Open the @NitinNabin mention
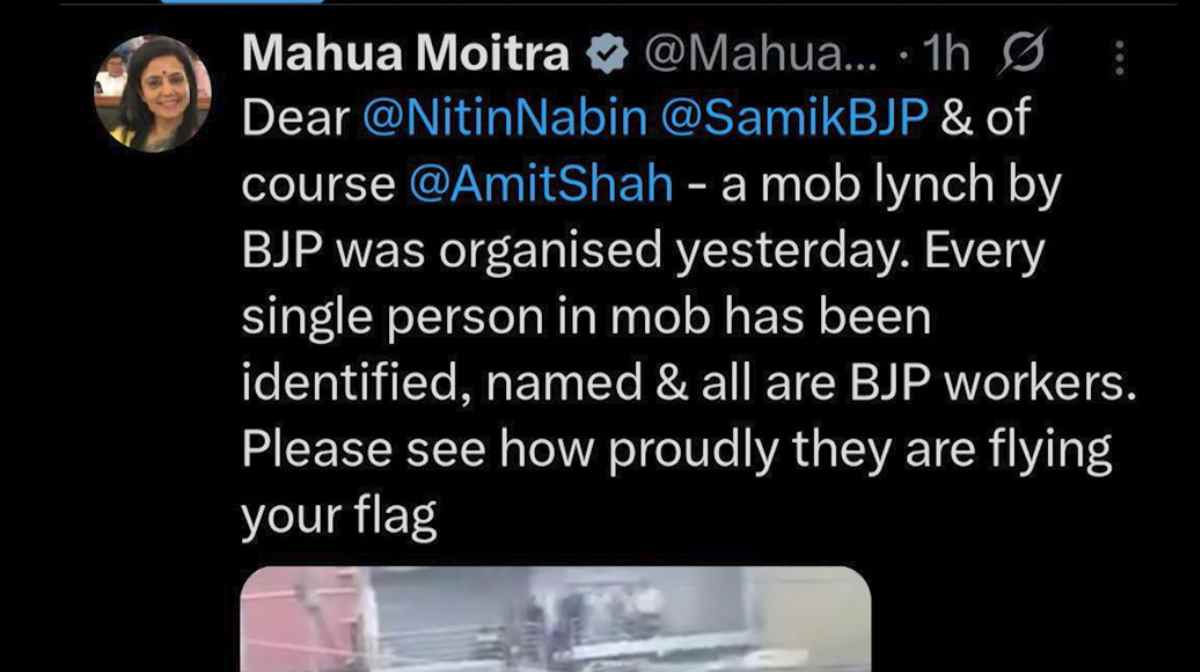 (x=505, y=121)
